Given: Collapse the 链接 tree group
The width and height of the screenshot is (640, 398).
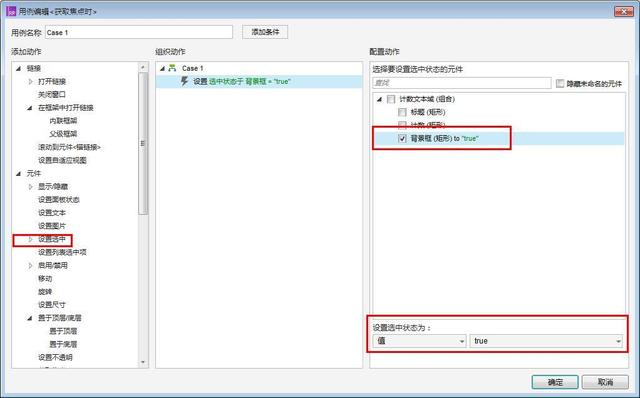Looking at the screenshot, I should pyautogui.click(x=18, y=69).
